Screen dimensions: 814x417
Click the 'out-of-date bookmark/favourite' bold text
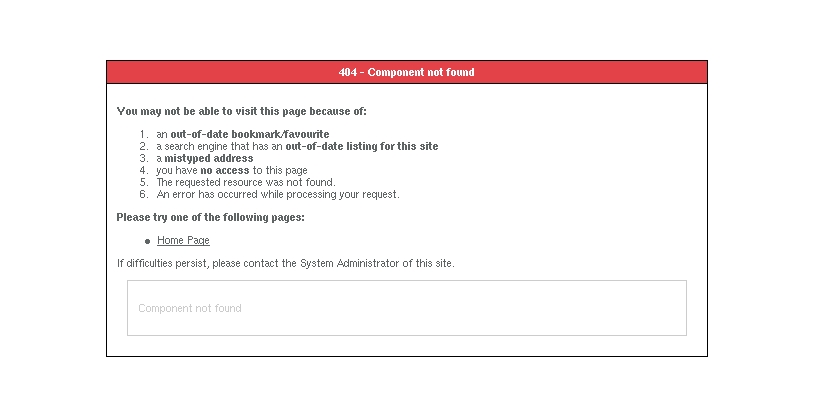click(249, 134)
